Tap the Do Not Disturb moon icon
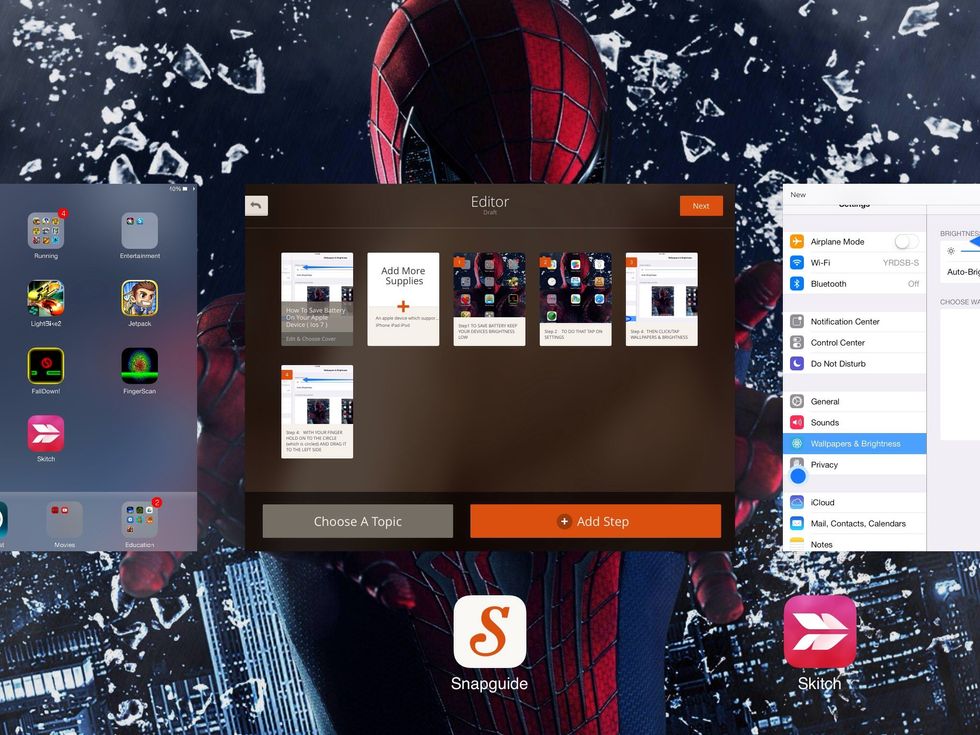Screen dimensions: 980x735 796,363
